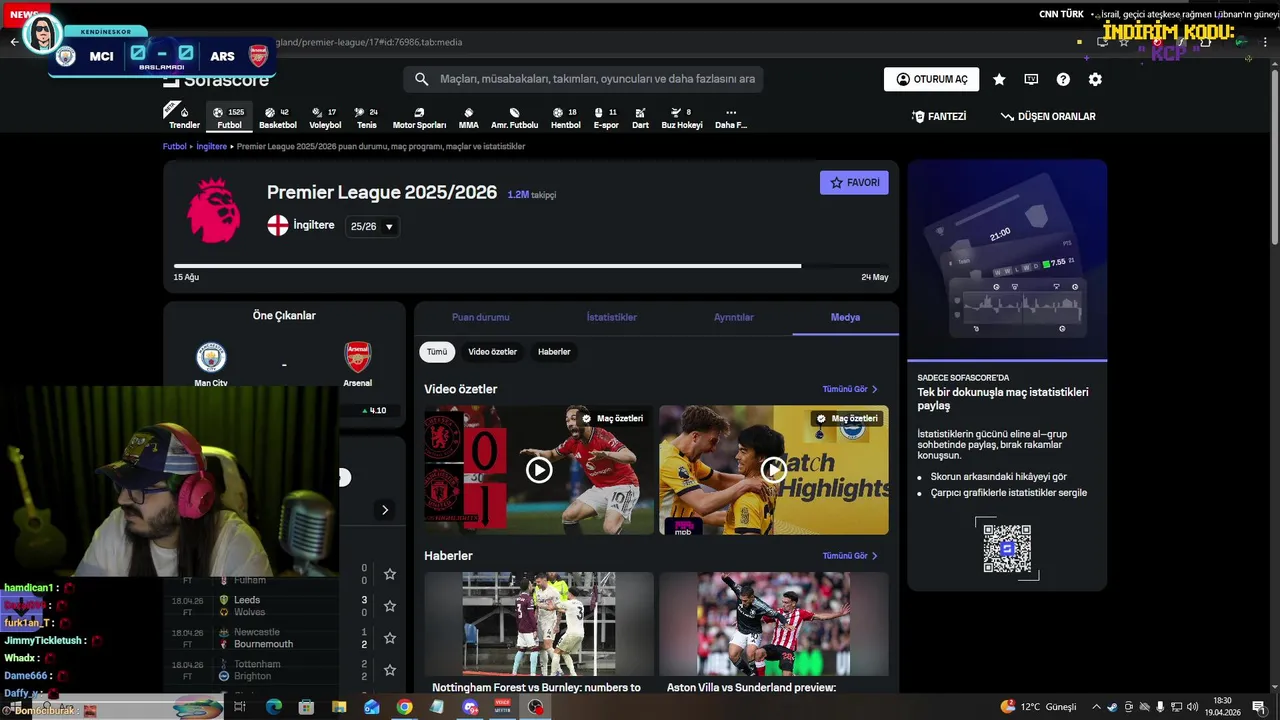Open MMA sport category
The height and width of the screenshot is (720, 1280).
point(468,118)
